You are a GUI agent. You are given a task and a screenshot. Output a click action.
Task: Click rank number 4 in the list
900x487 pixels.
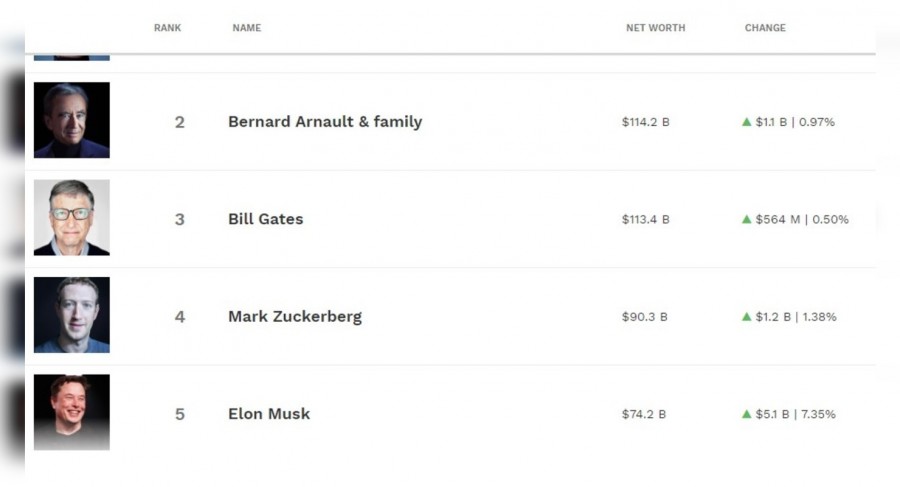[x=180, y=317]
